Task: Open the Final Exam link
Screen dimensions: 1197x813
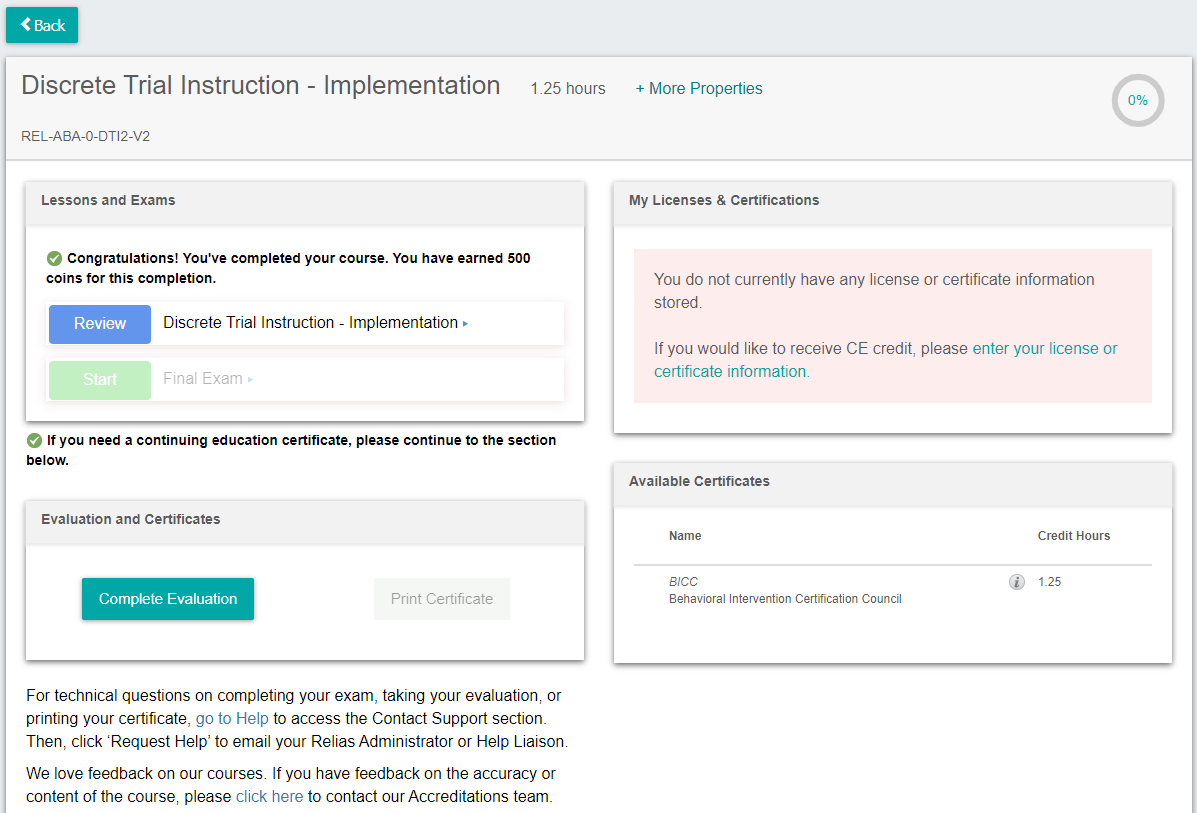Action: pos(203,379)
